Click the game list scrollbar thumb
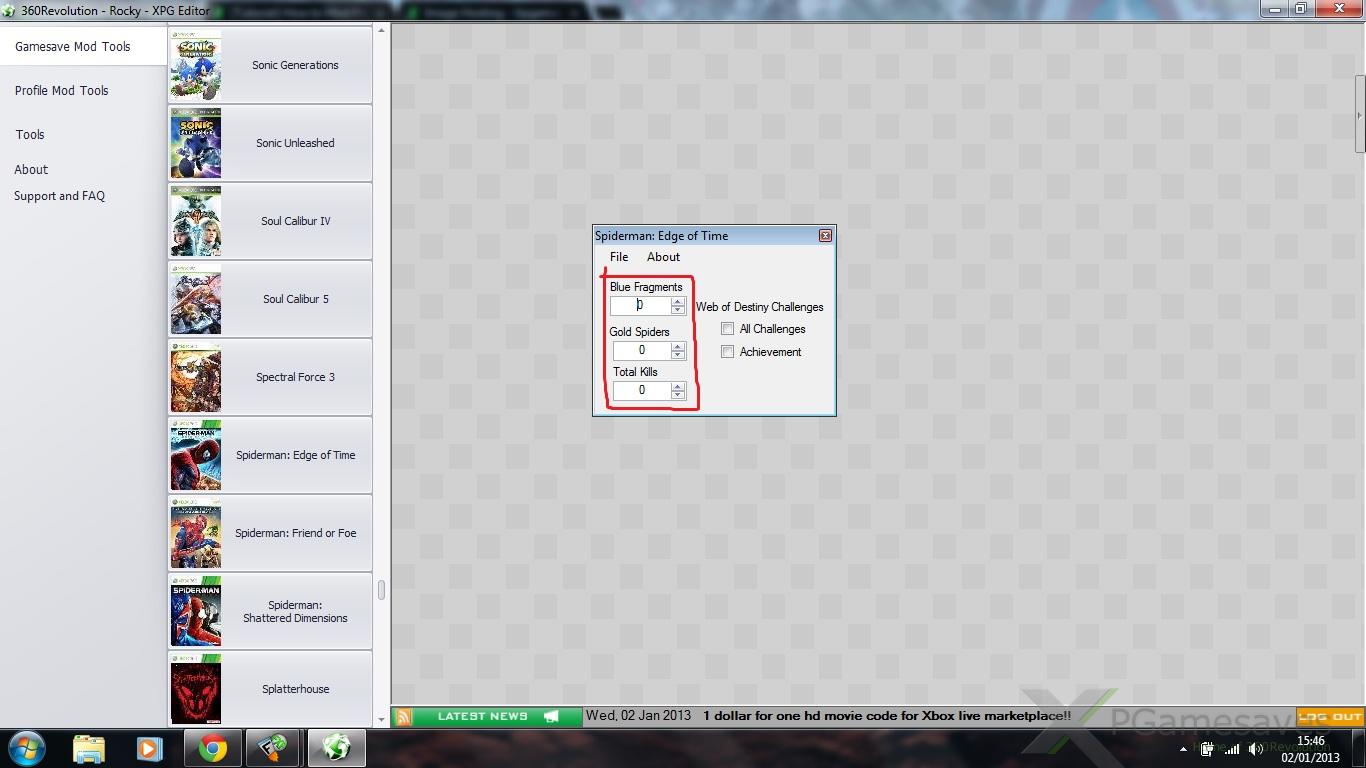 click(381, 590)
